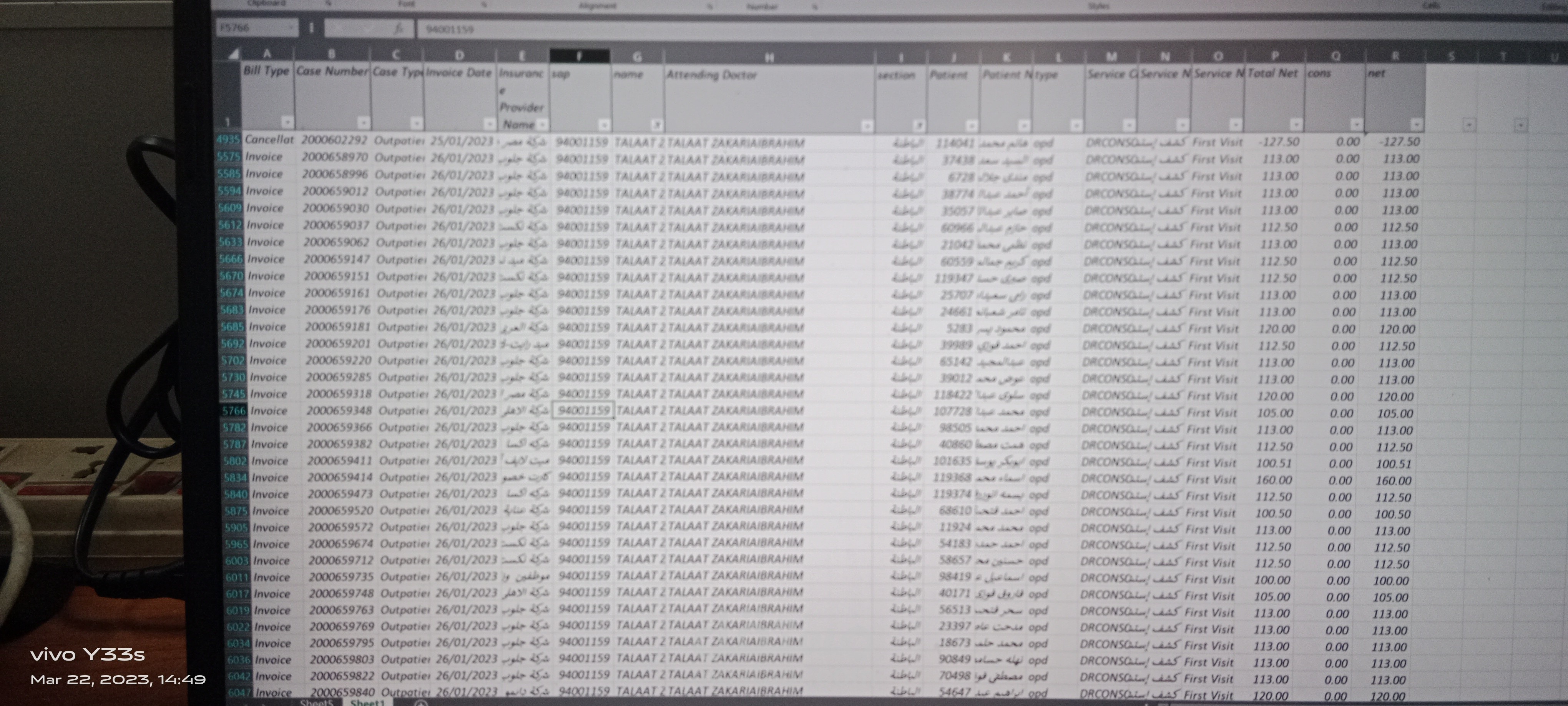Open the cons column filter dropdown
This screenshot has height=706, width=1568.
tap(1356, 124)
